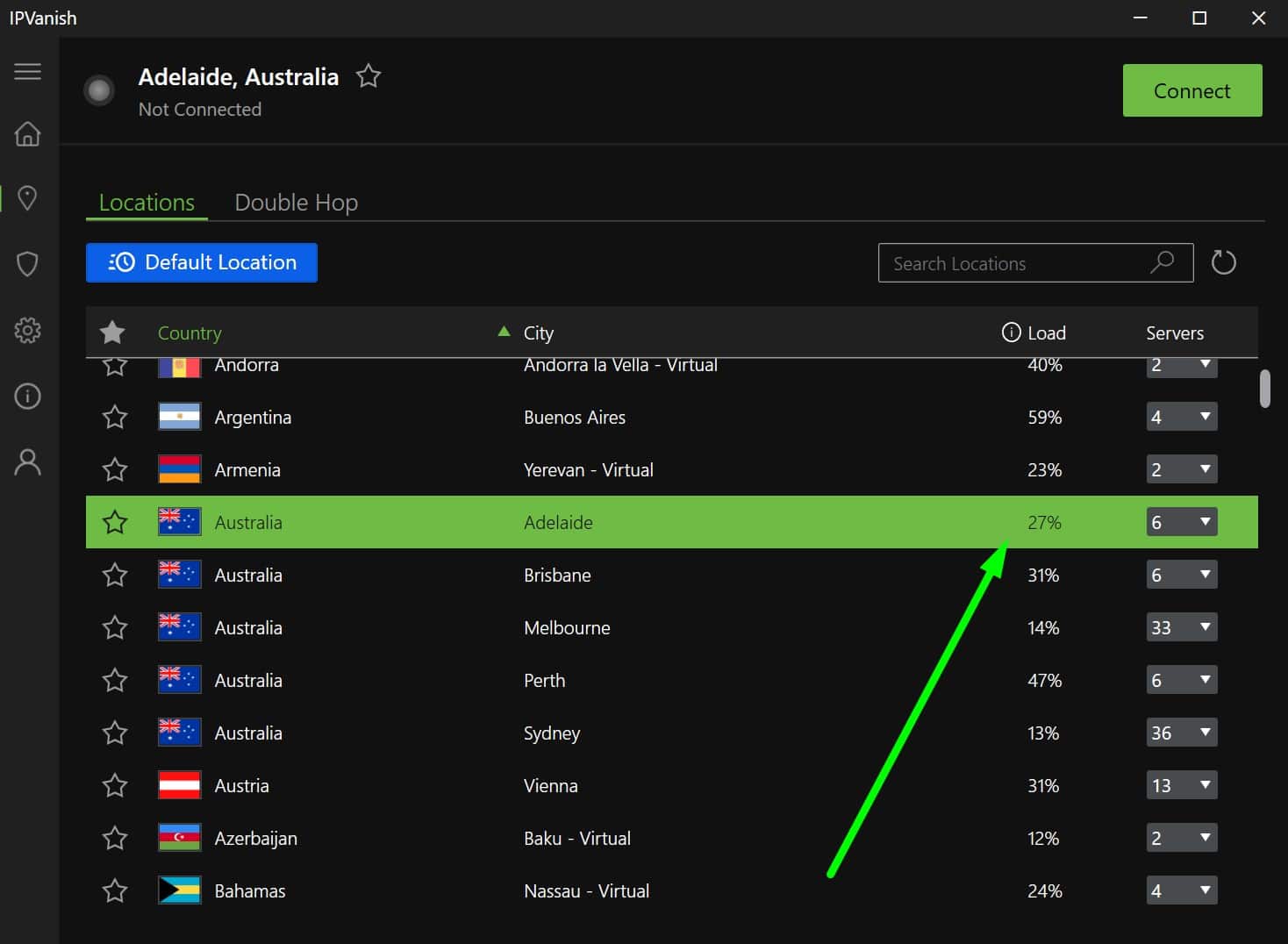Open Settings gear in sidebar
This screenshot has width=1288, height=944.
27,330
